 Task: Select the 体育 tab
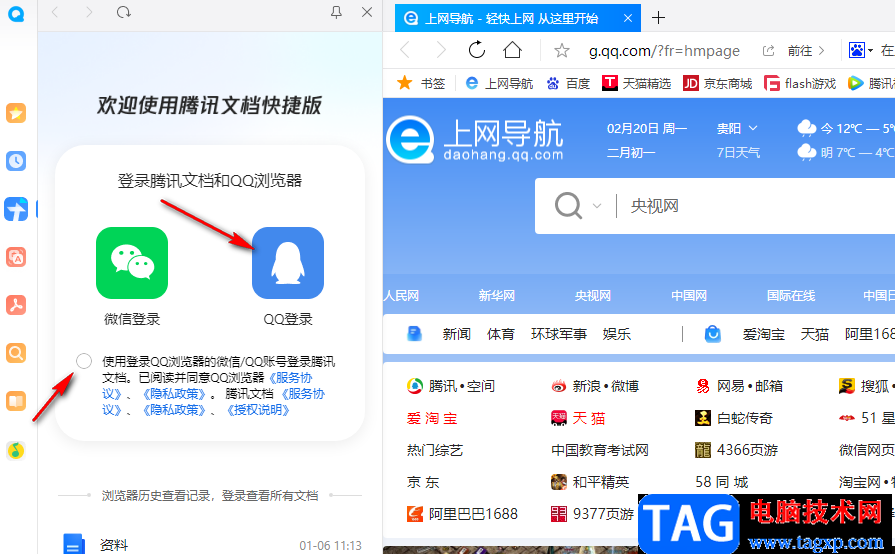[501, 334]
